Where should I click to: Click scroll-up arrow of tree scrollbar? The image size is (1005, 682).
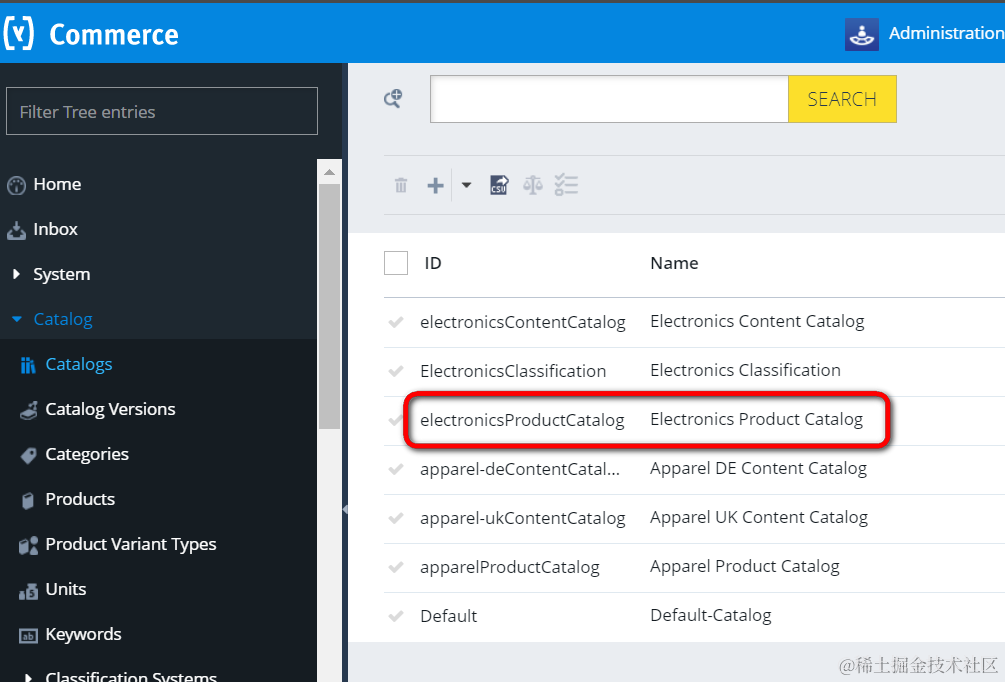(329, 172)
